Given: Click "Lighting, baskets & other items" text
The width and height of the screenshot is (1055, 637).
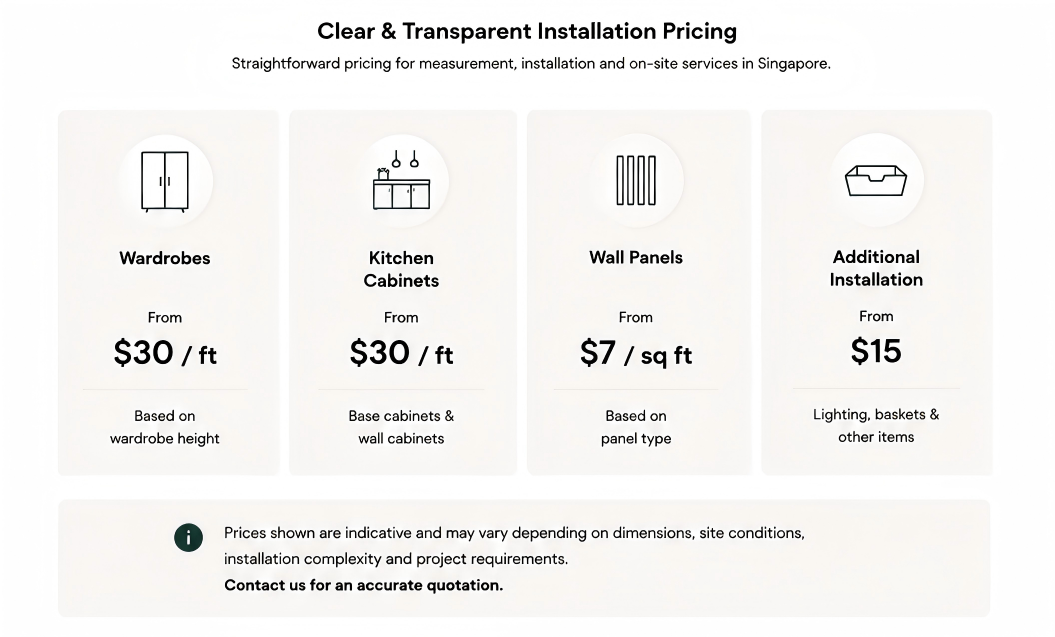Looking at the screenshot, I should pyautogui.click(x=876, y=426).
